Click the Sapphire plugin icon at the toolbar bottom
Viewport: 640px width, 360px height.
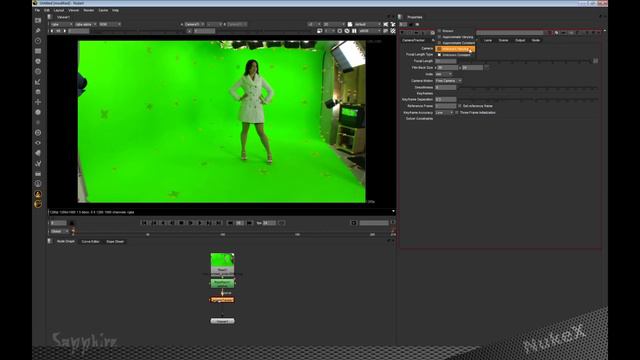coord(38,204)
